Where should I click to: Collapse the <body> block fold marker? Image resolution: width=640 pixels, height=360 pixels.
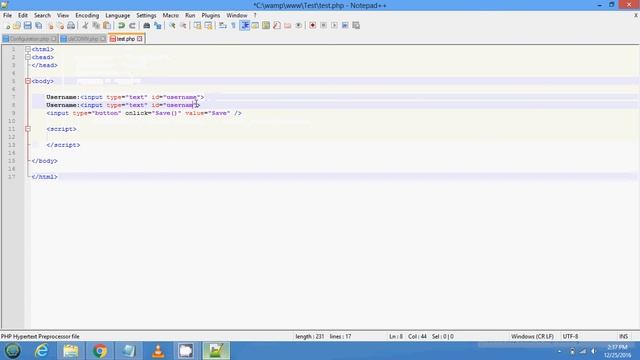click(x=28, y=81)
